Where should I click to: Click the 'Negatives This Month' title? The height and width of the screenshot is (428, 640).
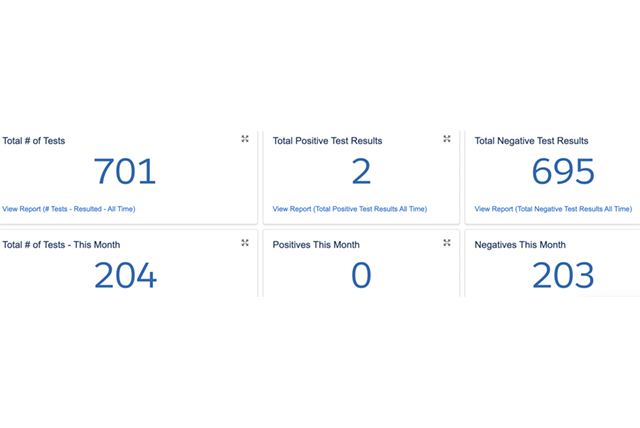tap(520, 245)
